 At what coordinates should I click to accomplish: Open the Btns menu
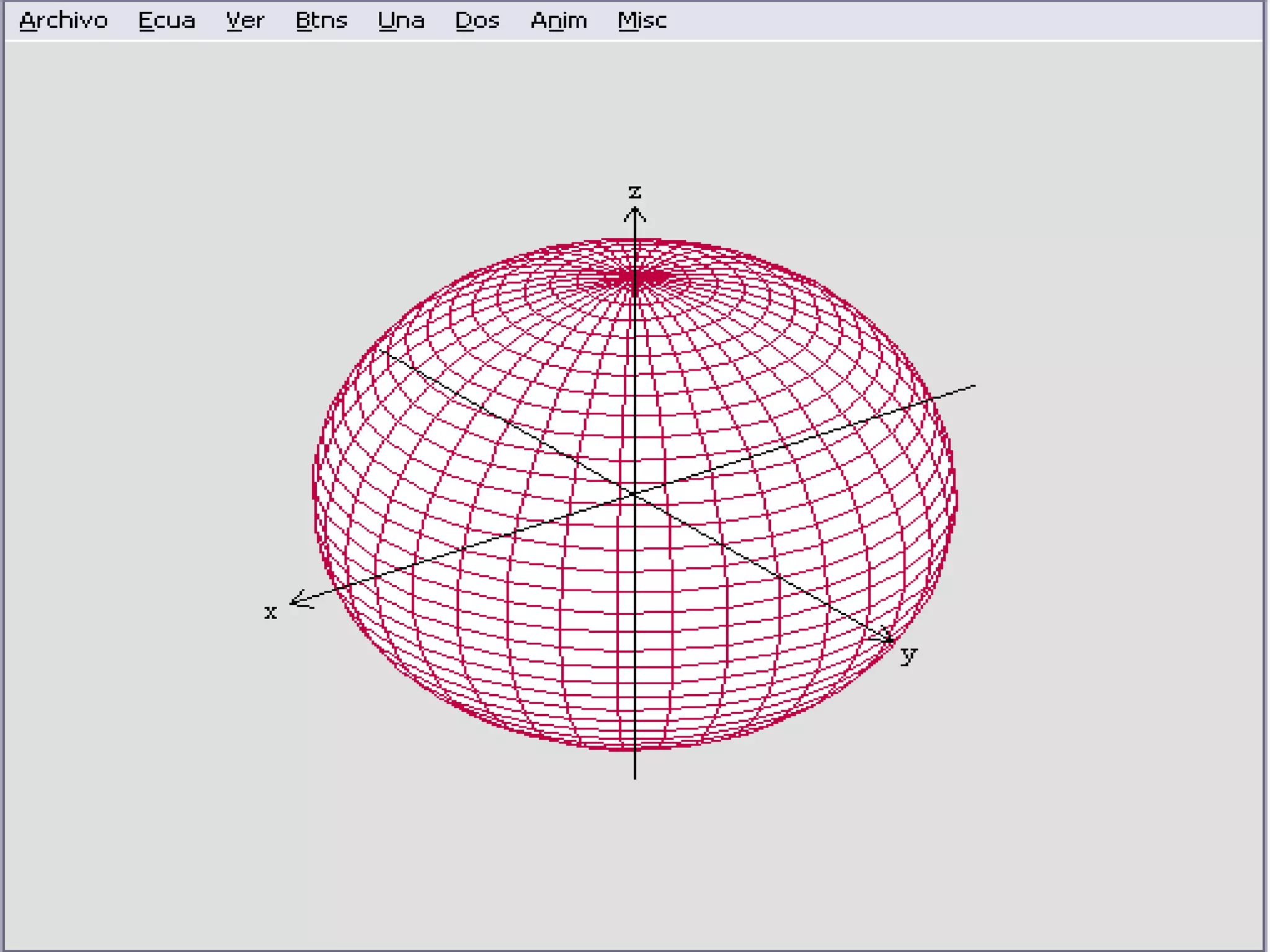coord(321,21)
